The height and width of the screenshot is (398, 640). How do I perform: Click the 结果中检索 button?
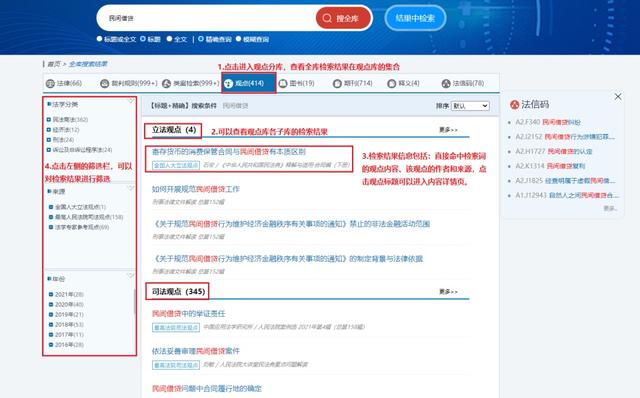click(415, 18)
